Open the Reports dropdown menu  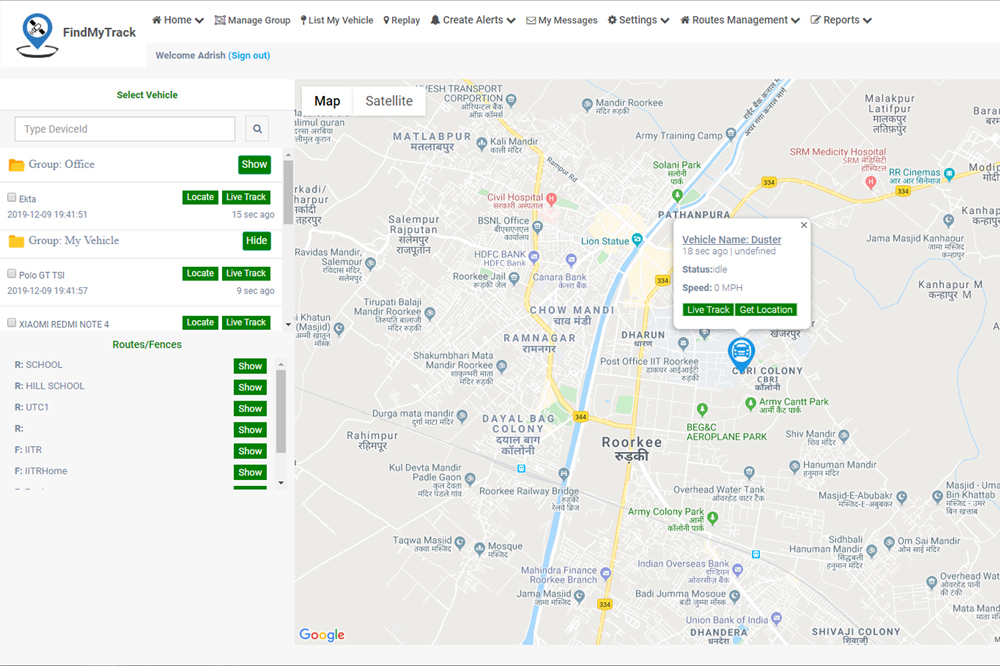tap(841, 20)
